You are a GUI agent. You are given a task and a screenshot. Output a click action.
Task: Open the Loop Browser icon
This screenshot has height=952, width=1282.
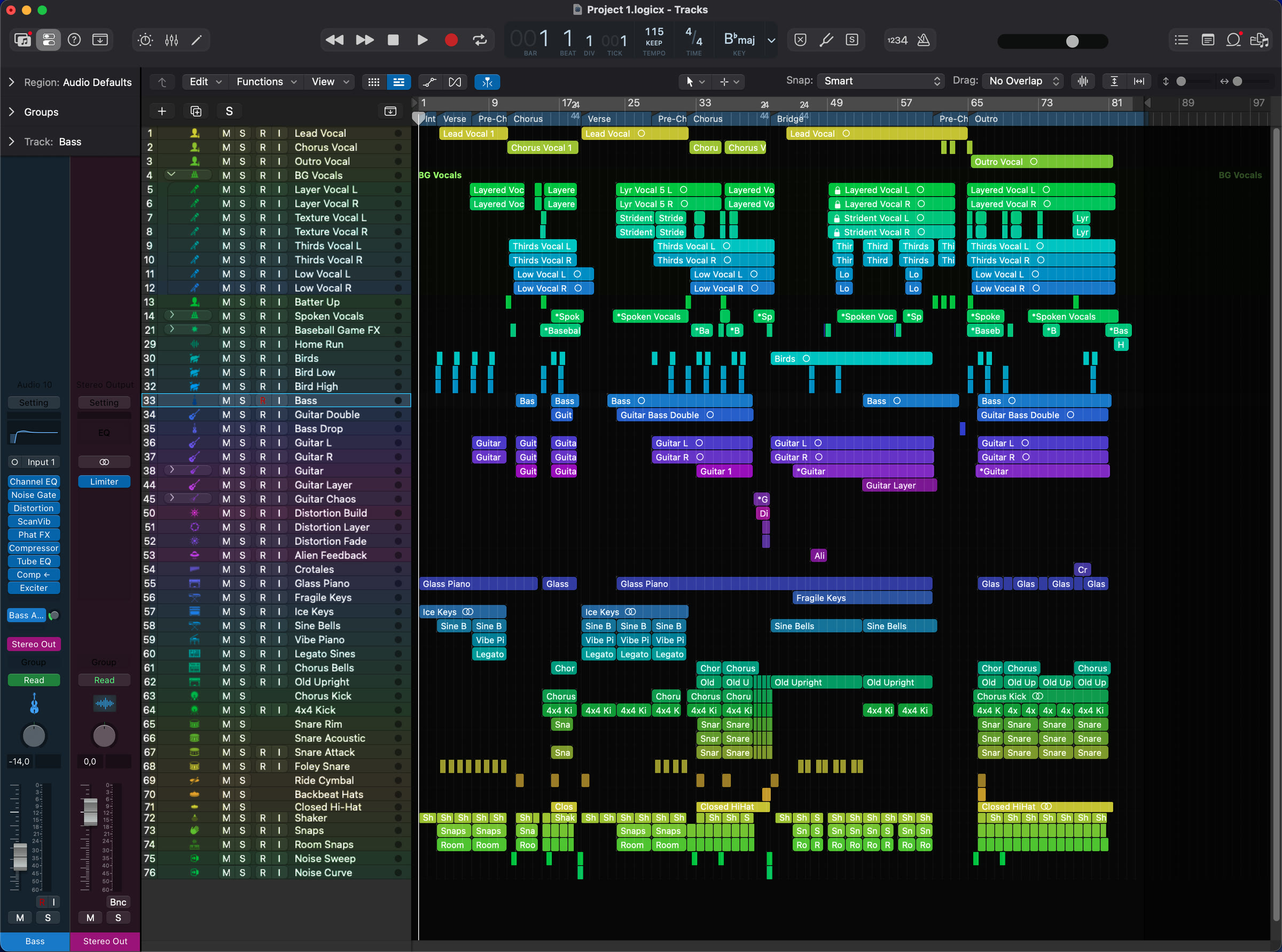click(x=1233, y=40)
